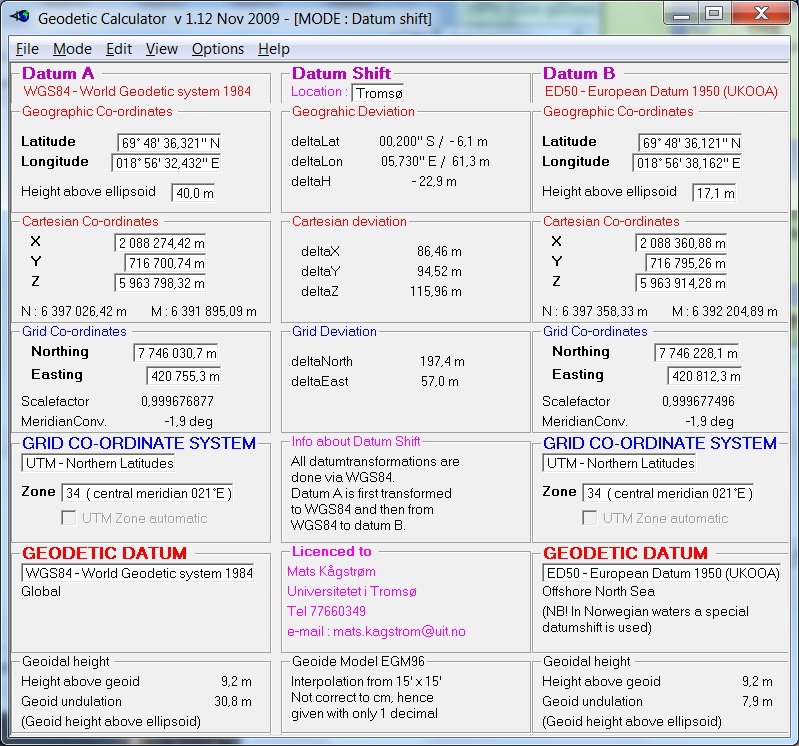Click Datum A Height above ellipsoid field
The height and width of the screenshot is (746, 799).
tap(193, 192)
